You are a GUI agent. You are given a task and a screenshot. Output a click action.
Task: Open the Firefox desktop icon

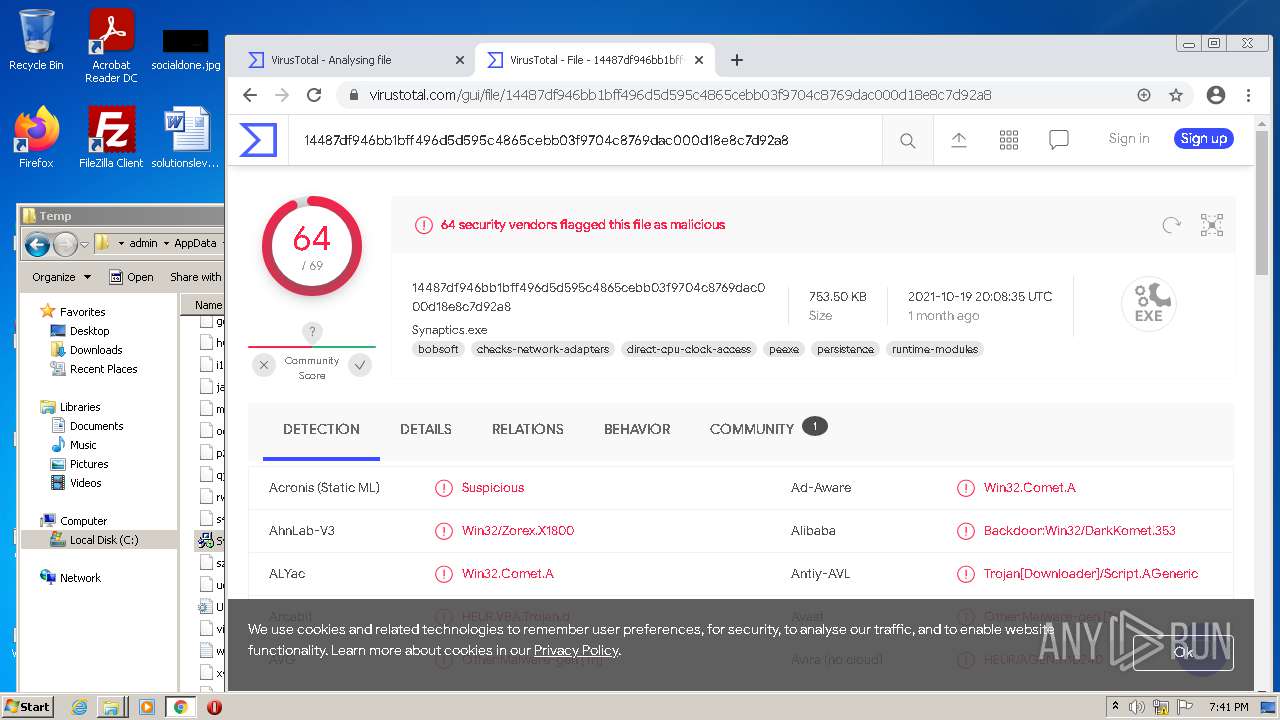pos(36,138)
